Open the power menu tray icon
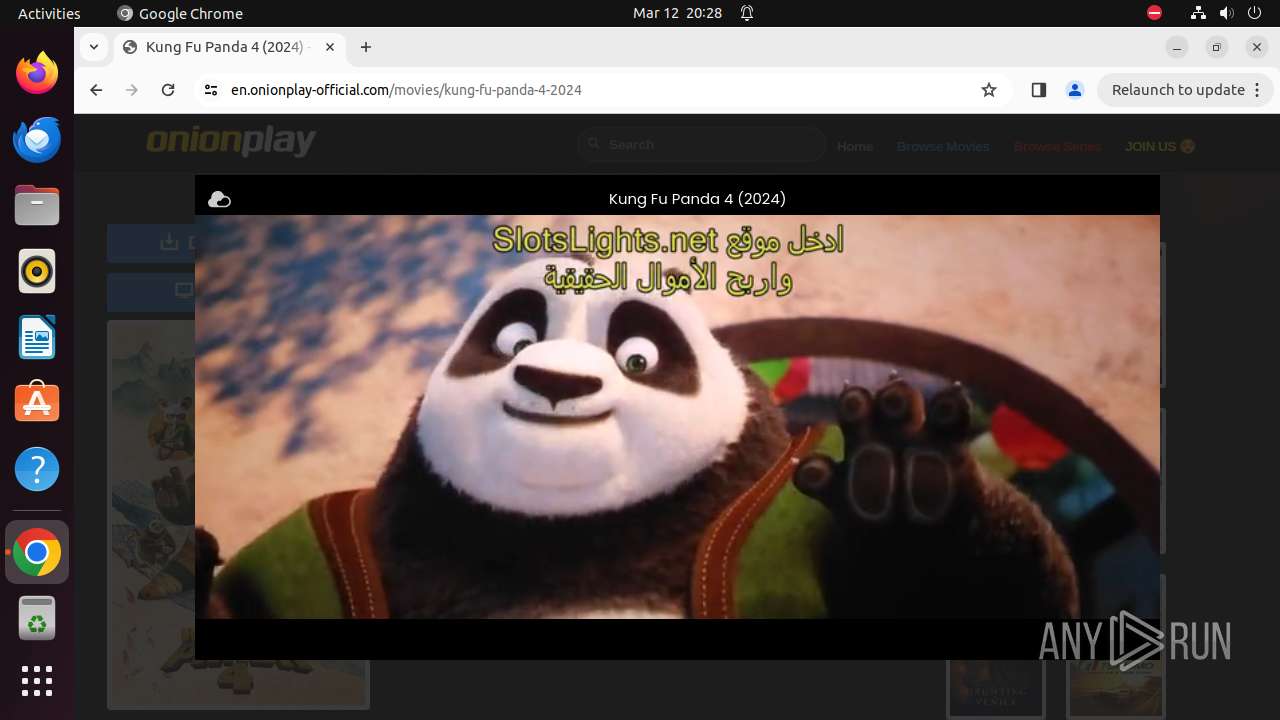 pyautogui.click(x=1254, y=13)
